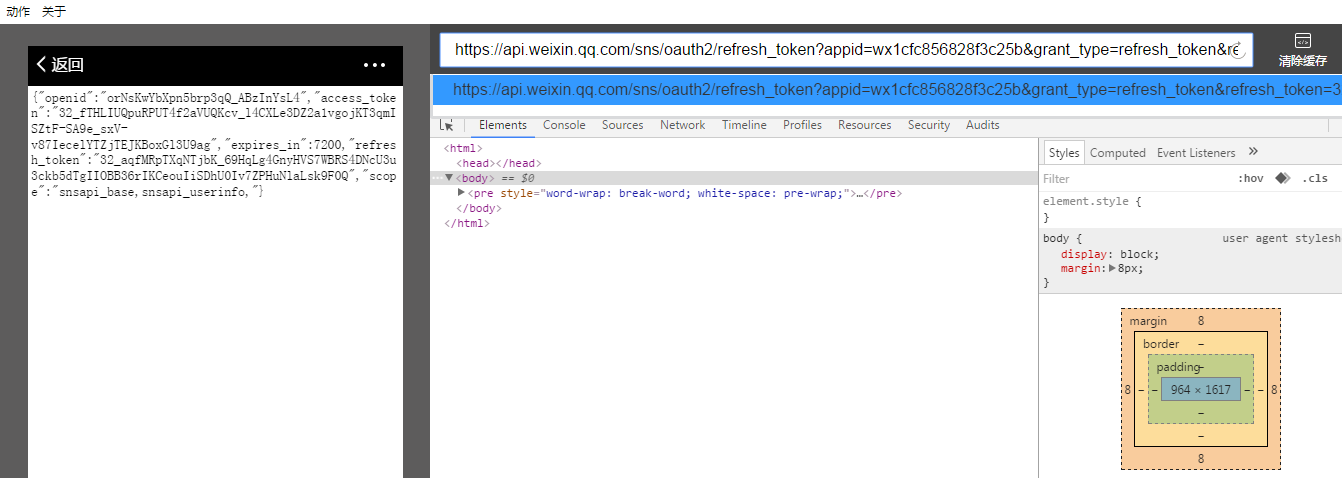1342x478 pixels.
Task: Toggle the :hov element state button
Action: click(1250, 178)
